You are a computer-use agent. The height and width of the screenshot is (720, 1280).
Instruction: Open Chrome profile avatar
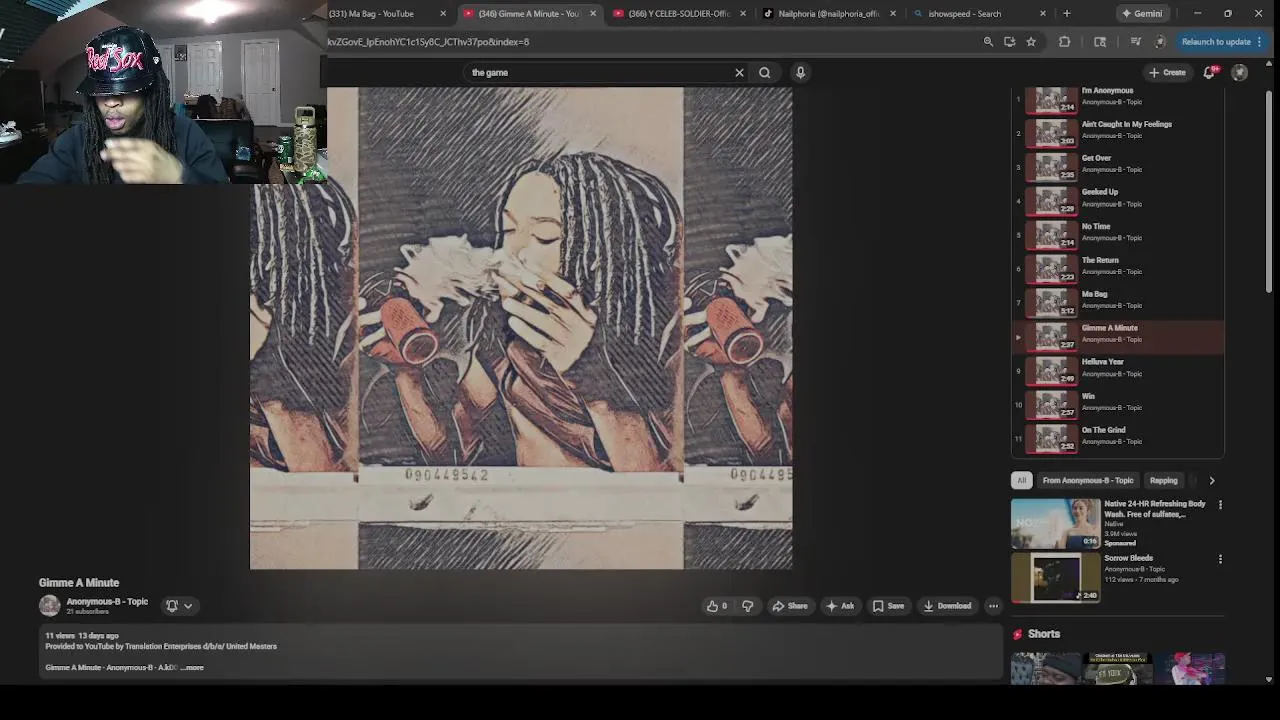click(1160, 42)
